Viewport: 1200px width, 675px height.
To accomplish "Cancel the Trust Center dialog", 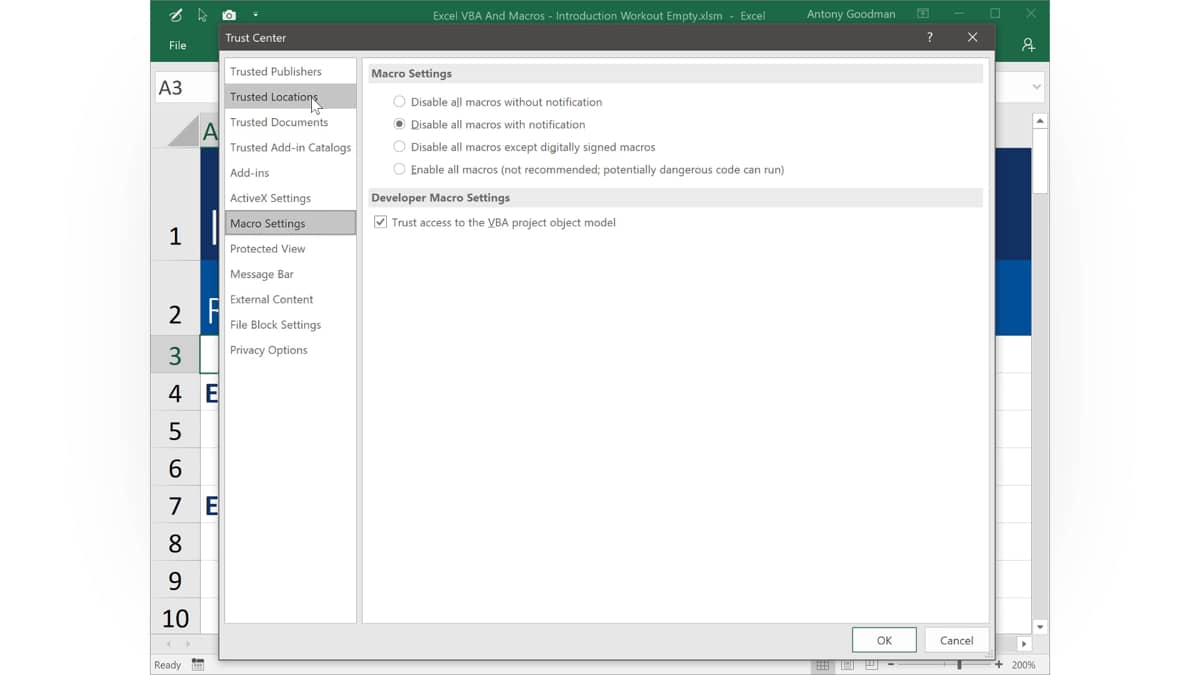I will coord(956,641).
